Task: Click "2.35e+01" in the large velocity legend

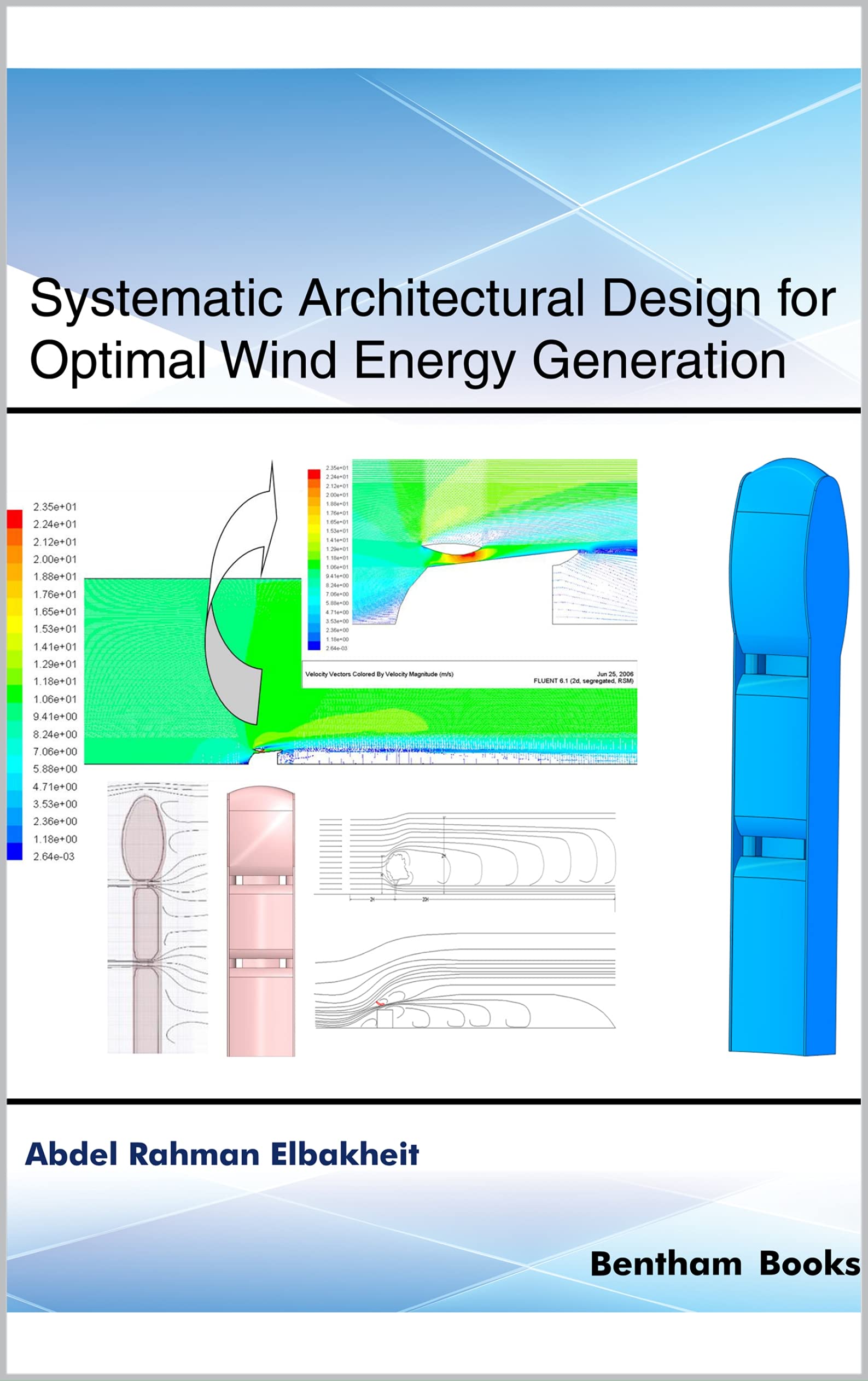Action: pyautogui.click(x=55, y=507)
